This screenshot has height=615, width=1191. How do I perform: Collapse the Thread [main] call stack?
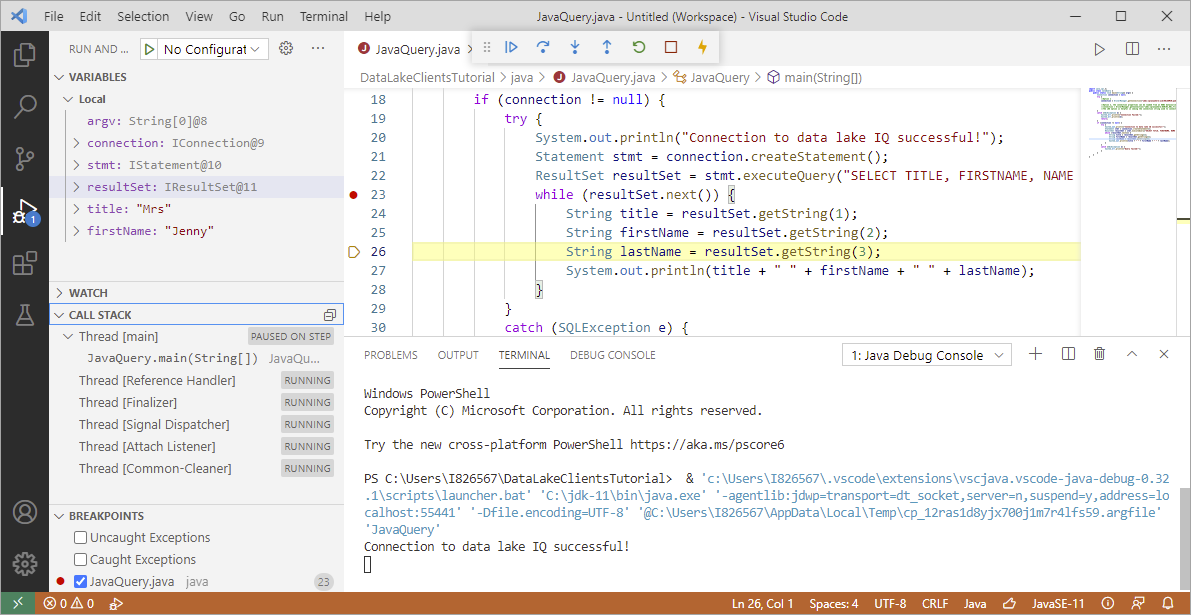[x=70, y=336]
